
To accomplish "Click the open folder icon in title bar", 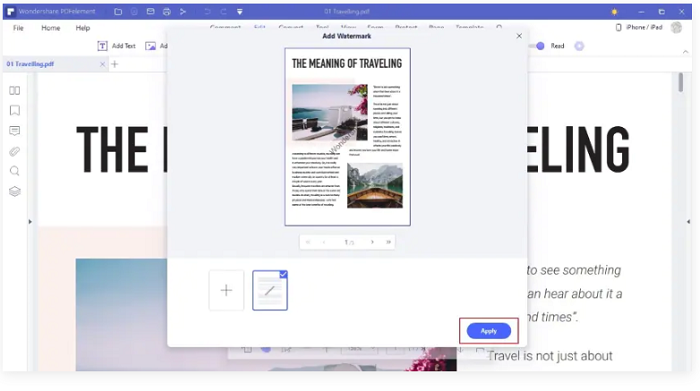I will [118, 12].
